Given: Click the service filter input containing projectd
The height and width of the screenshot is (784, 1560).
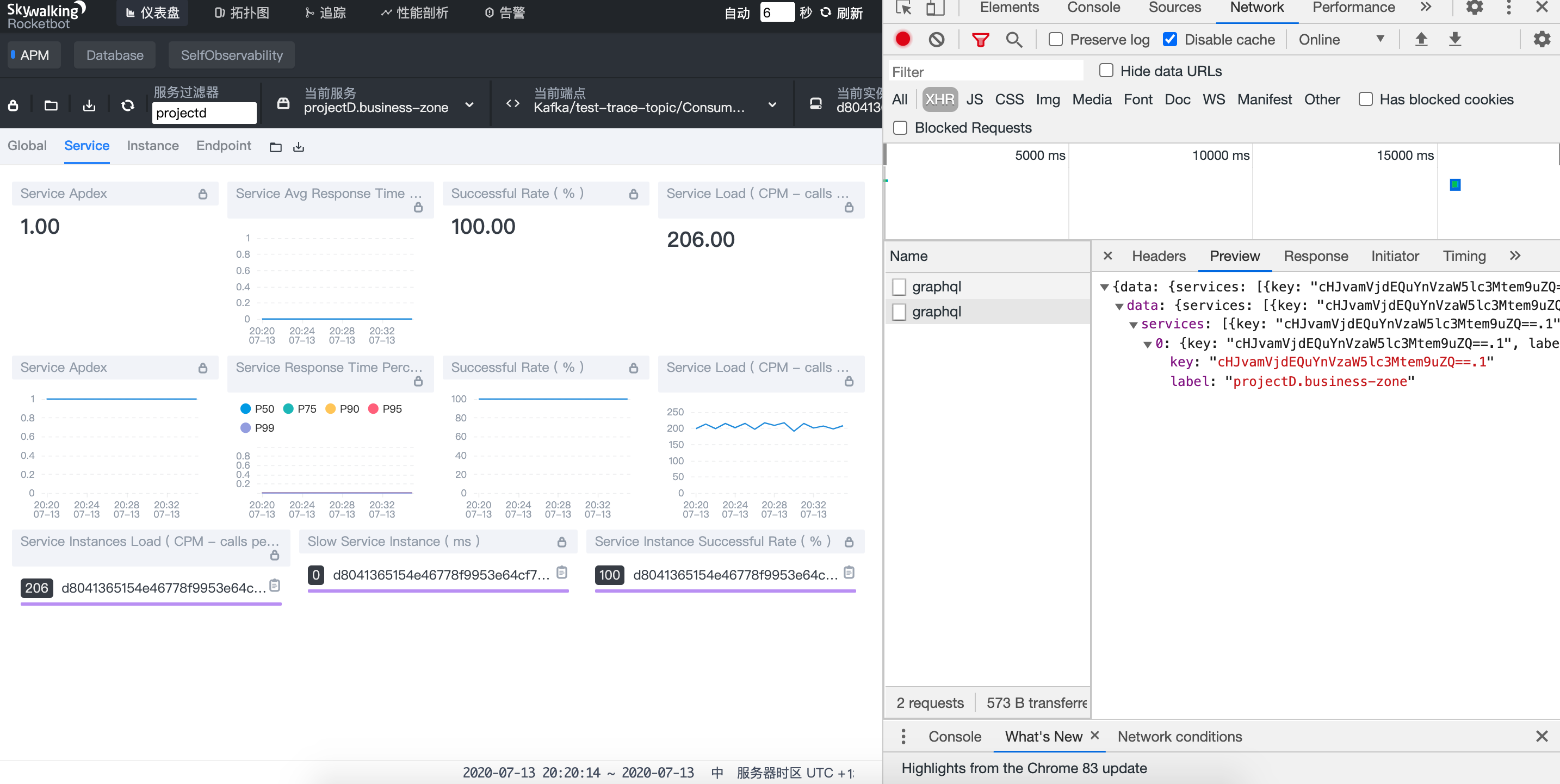Looking at the screenshot, I should tap(203, 113).
